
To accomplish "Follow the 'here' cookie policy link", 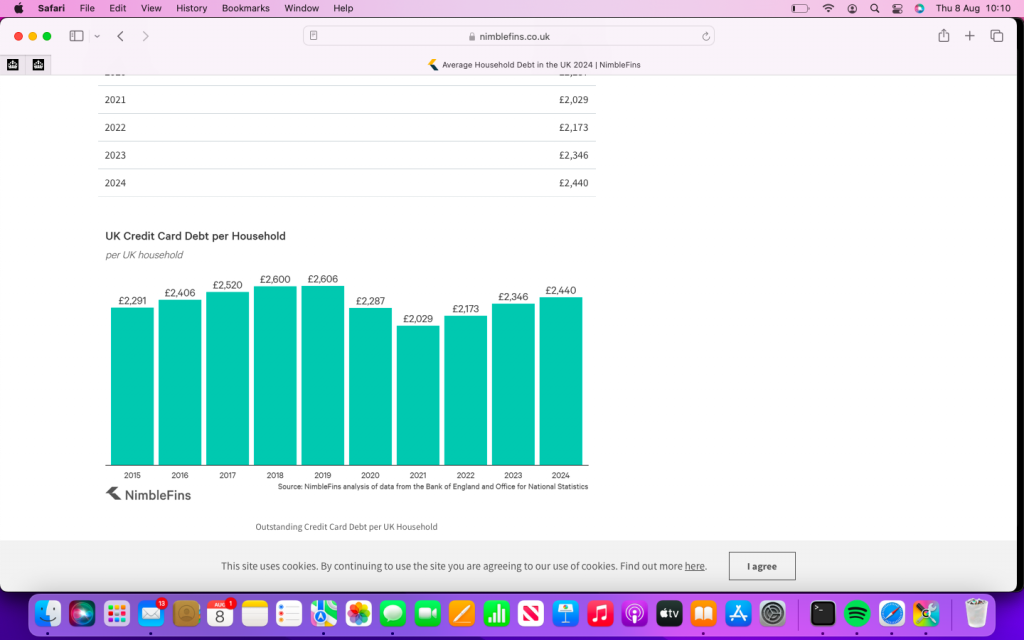I will point(694,566).
